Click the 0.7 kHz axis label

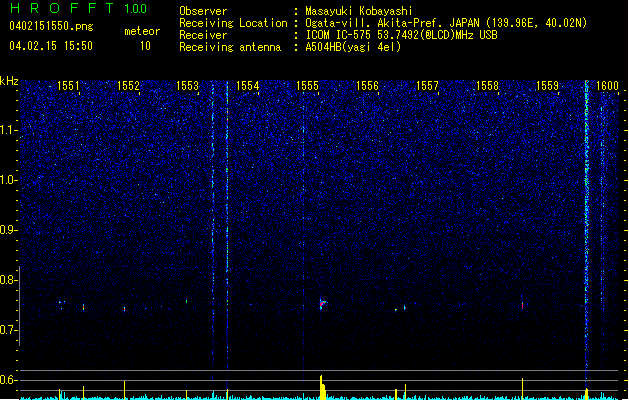point(9,330)
